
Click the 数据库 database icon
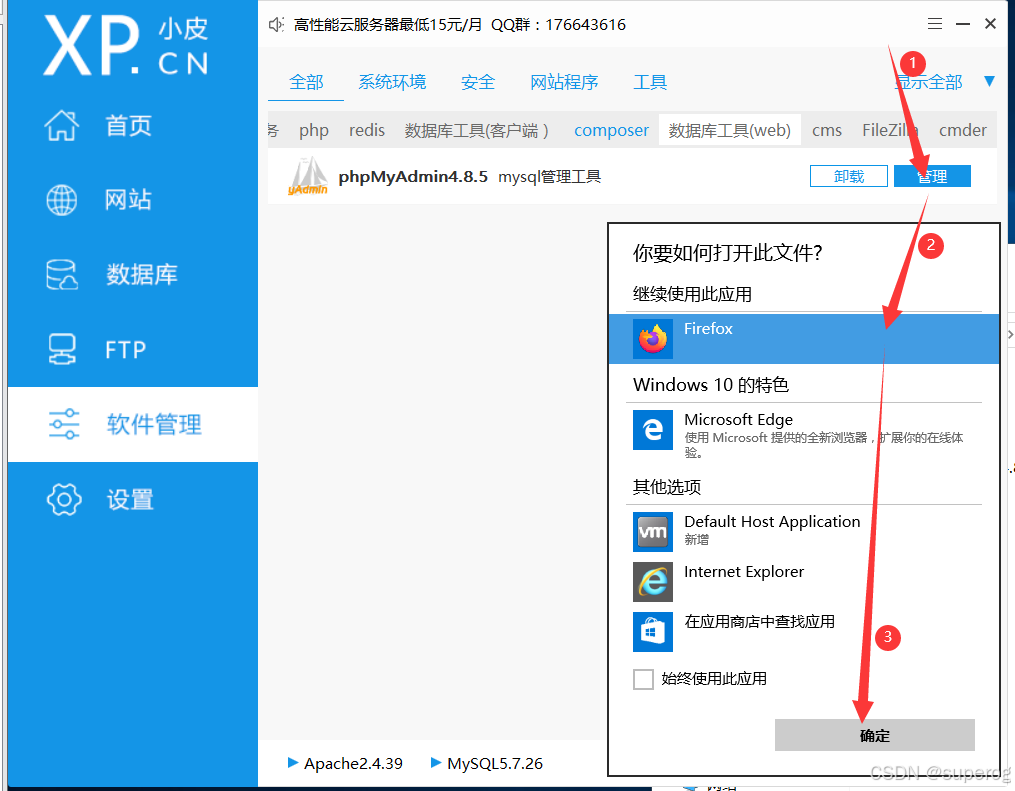[61, 274]
